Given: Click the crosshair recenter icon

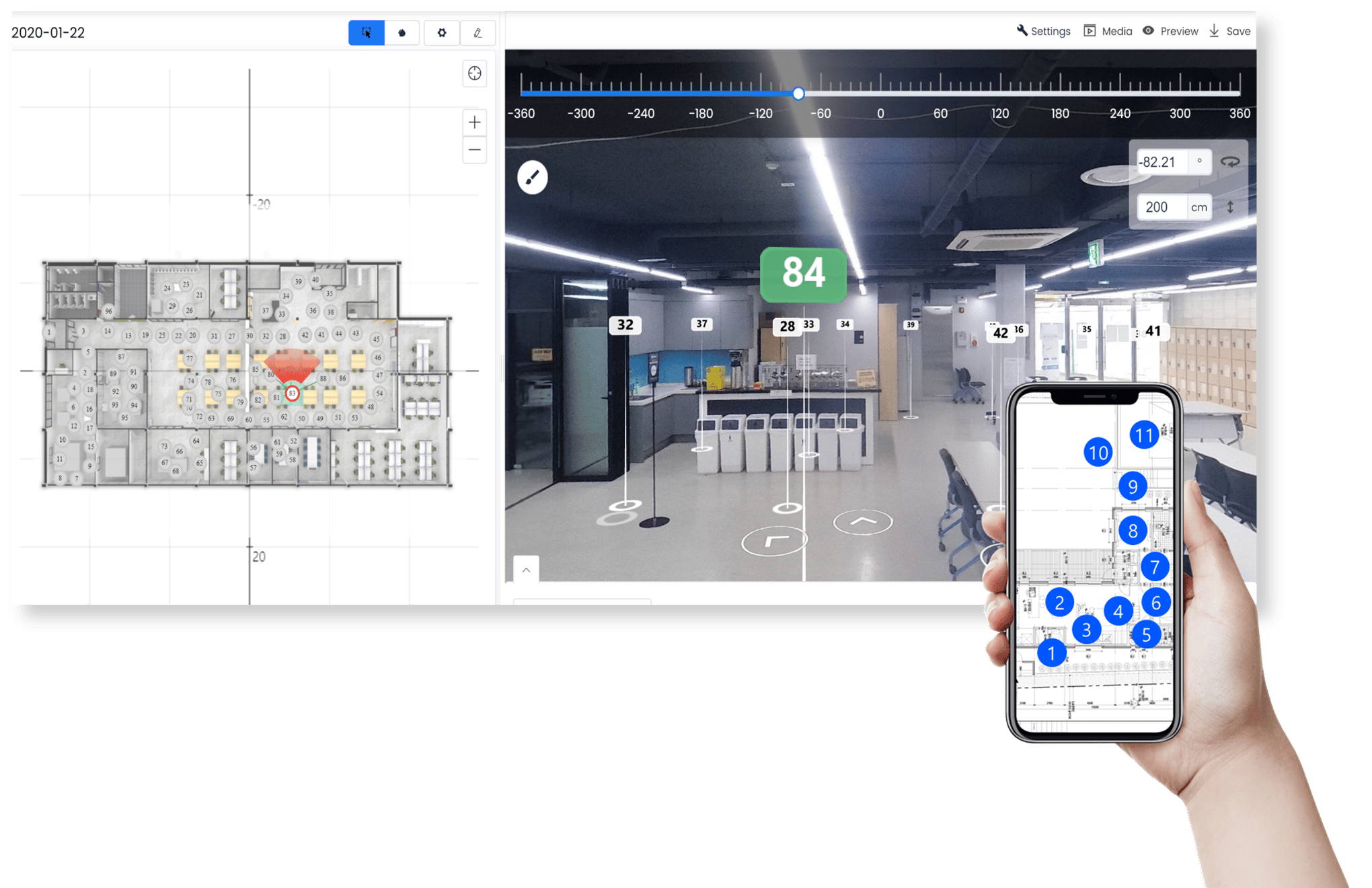Looking at the screenshot, I should point(475,74).
